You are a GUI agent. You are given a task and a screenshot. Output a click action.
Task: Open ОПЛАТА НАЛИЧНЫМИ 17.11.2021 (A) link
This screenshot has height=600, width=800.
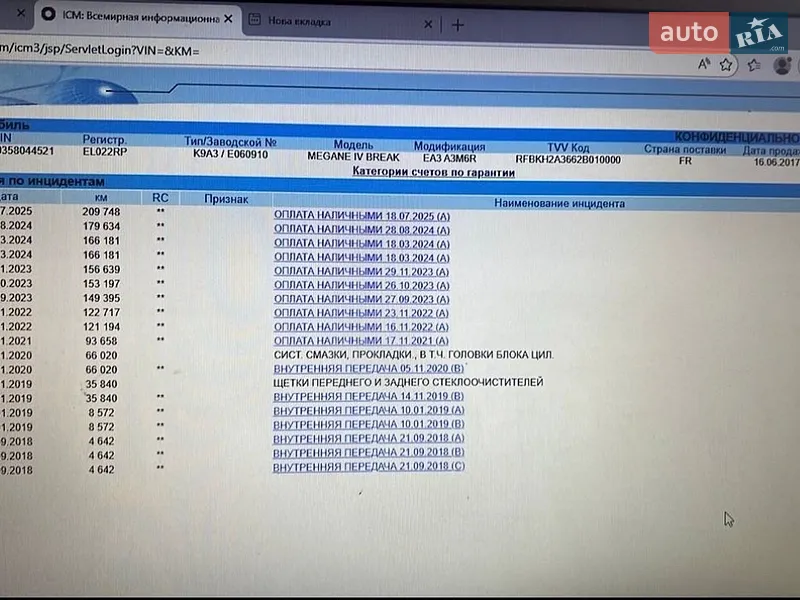(x=361, y=340)
